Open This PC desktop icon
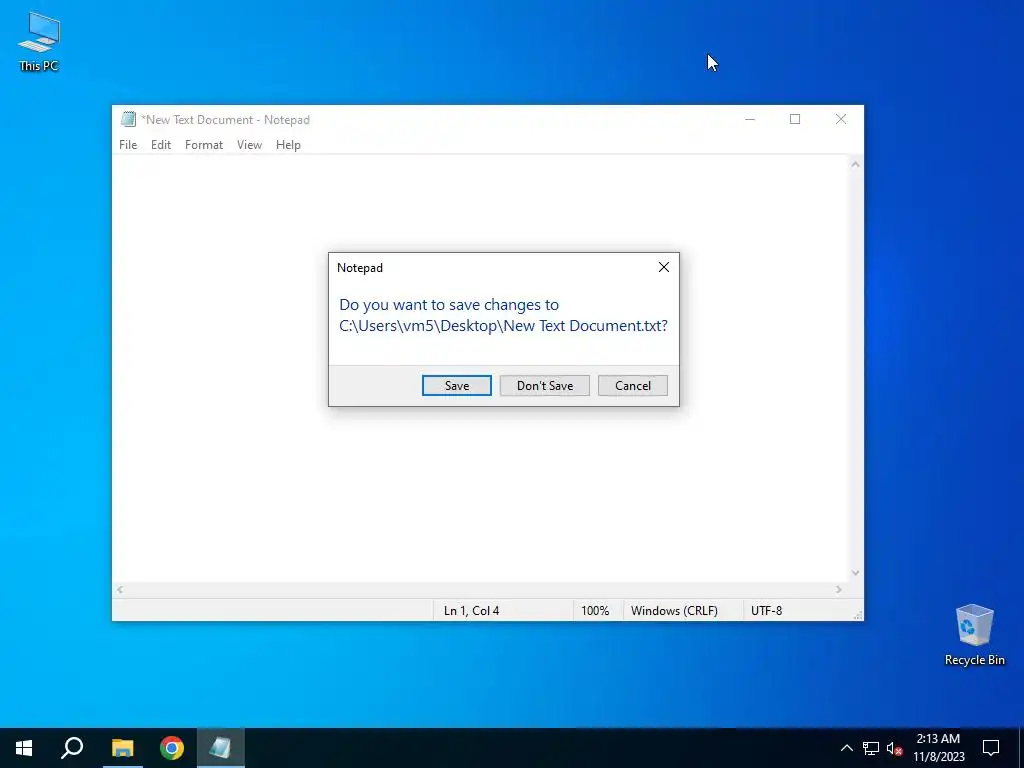This screenshot has height=768, width=1024. pos(39,41)
